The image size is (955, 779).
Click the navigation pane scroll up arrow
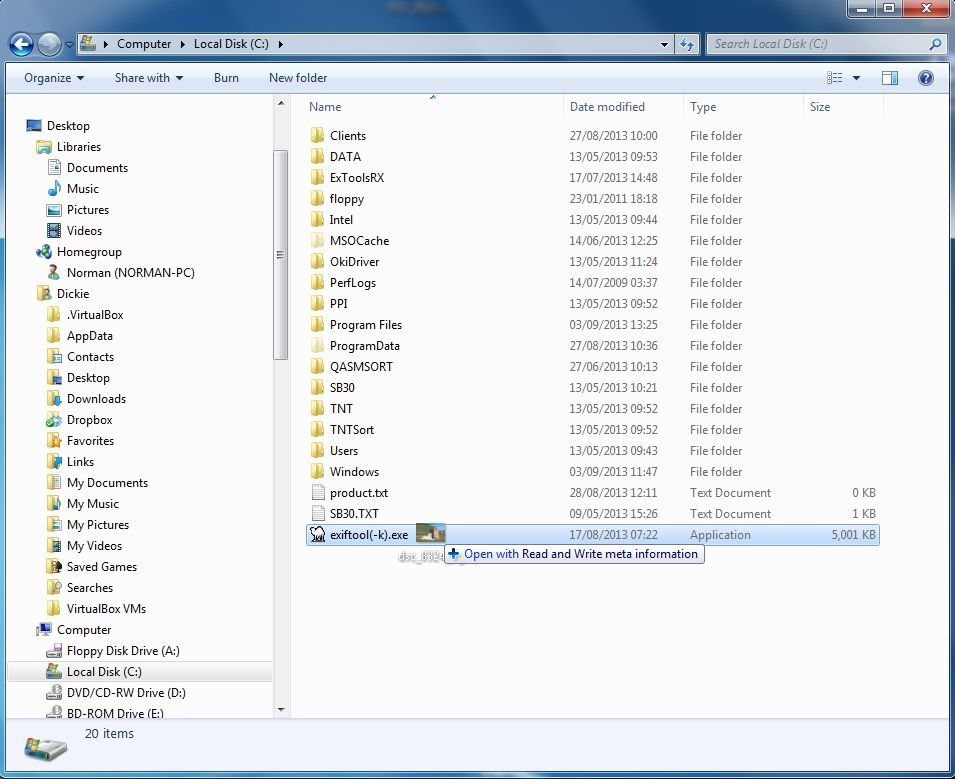[281, 104]
